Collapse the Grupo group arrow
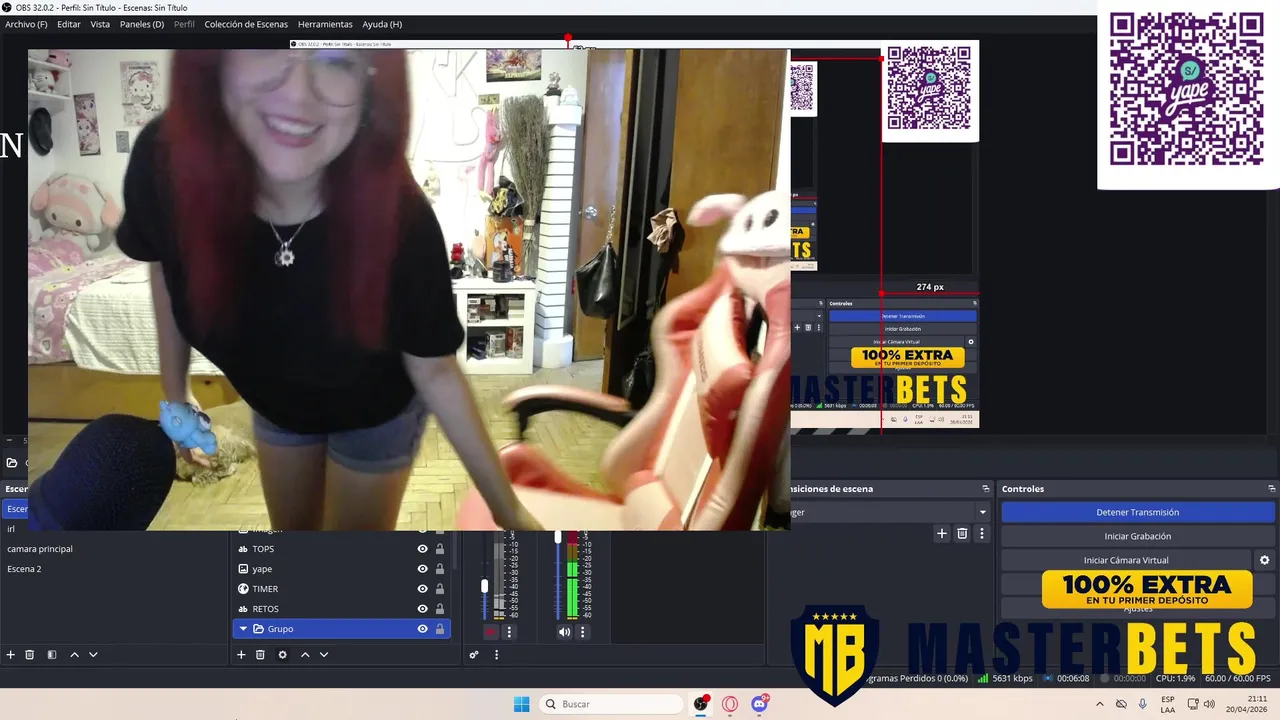The width and height of the screenshot is (1280, 720). point(243,629)
